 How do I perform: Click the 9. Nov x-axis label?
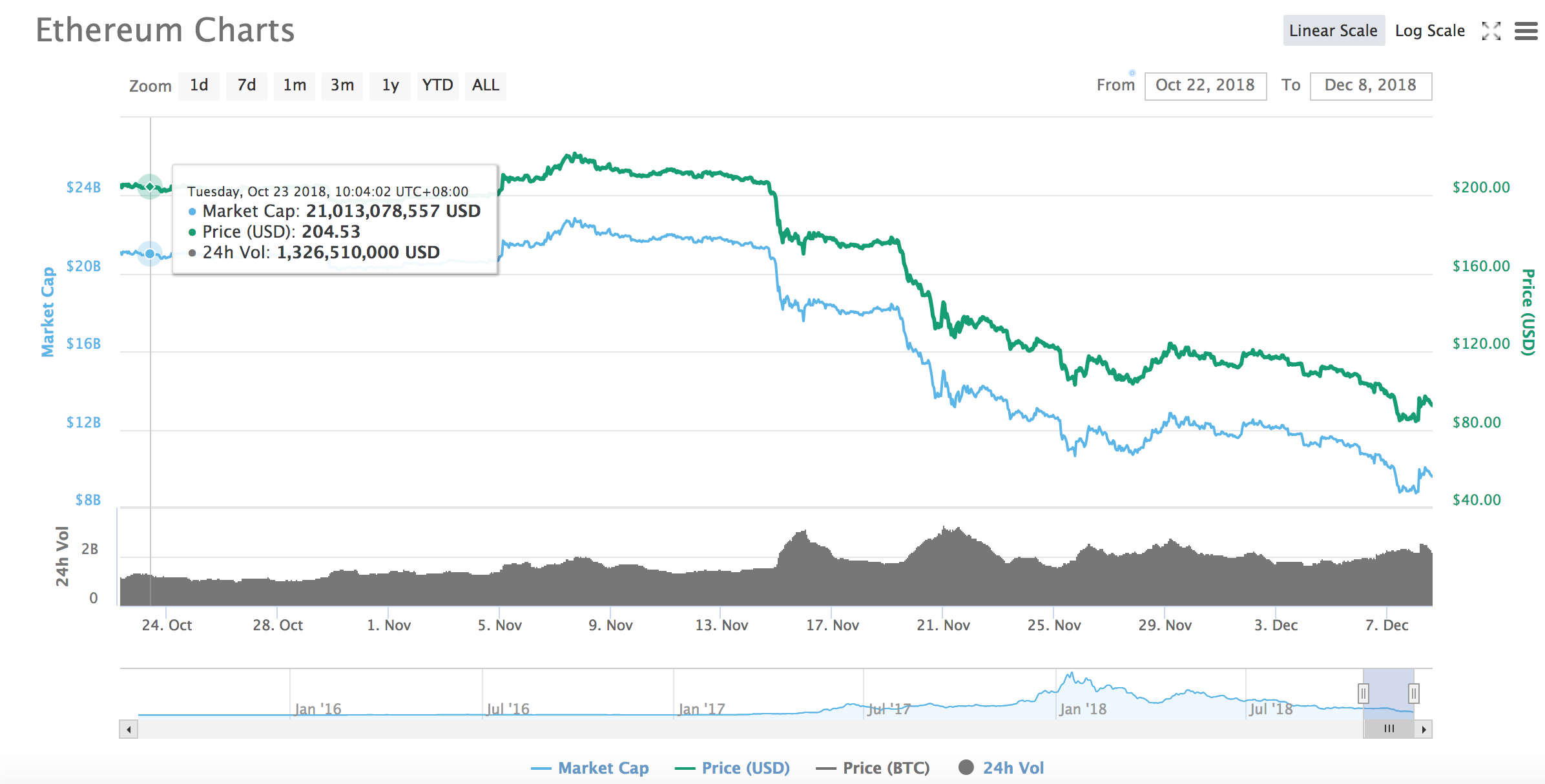610,625
